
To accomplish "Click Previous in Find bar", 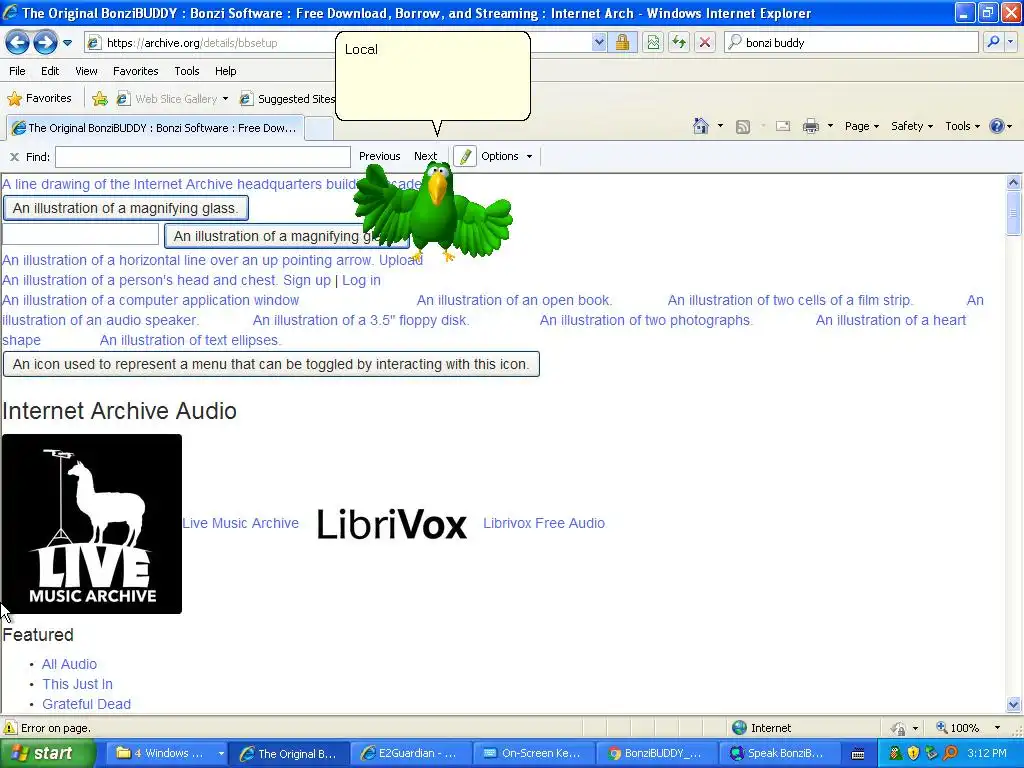I will click(x=379, y=156).
